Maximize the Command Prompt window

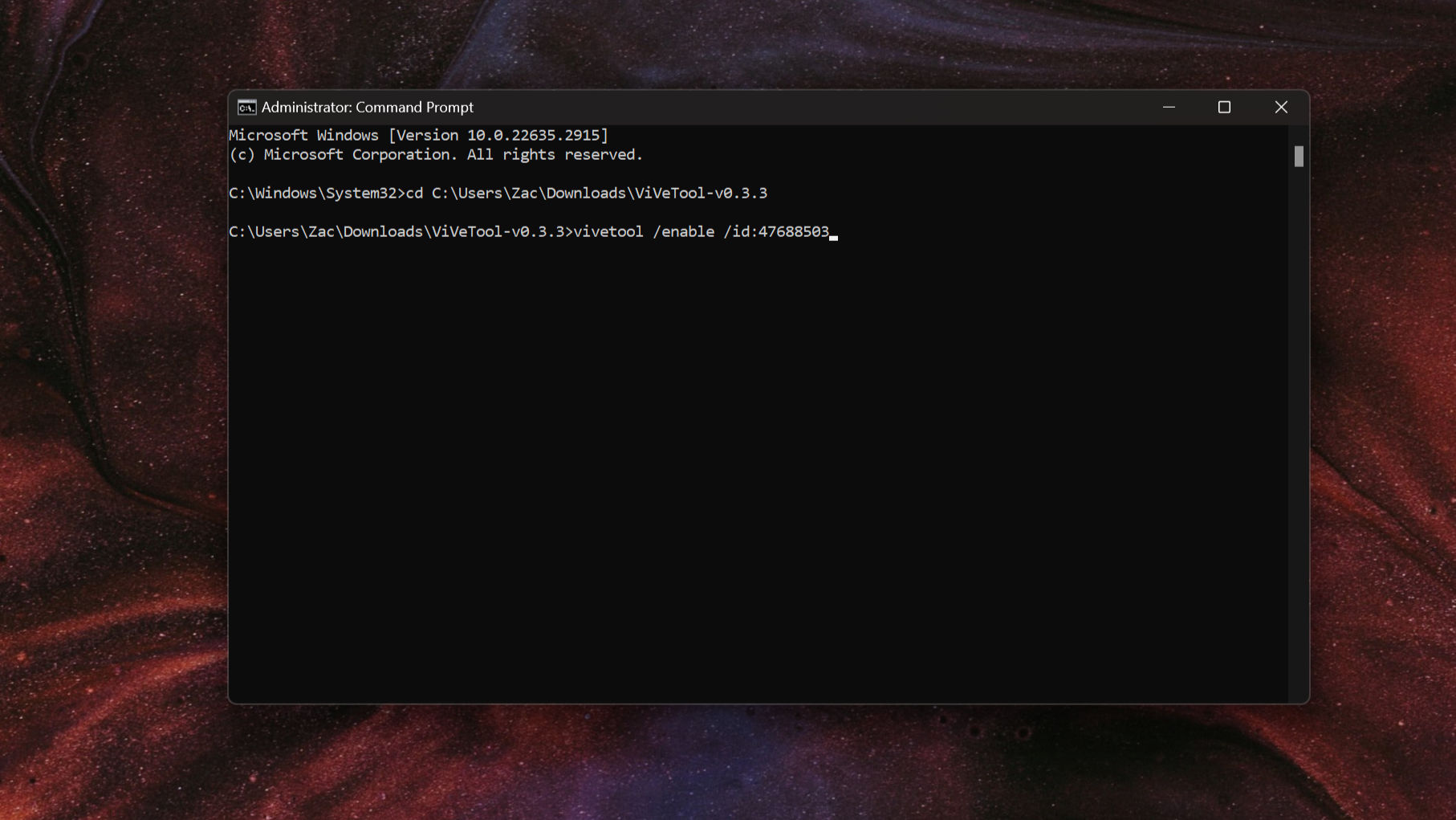pyautogui.click(x=1224, y=107)
